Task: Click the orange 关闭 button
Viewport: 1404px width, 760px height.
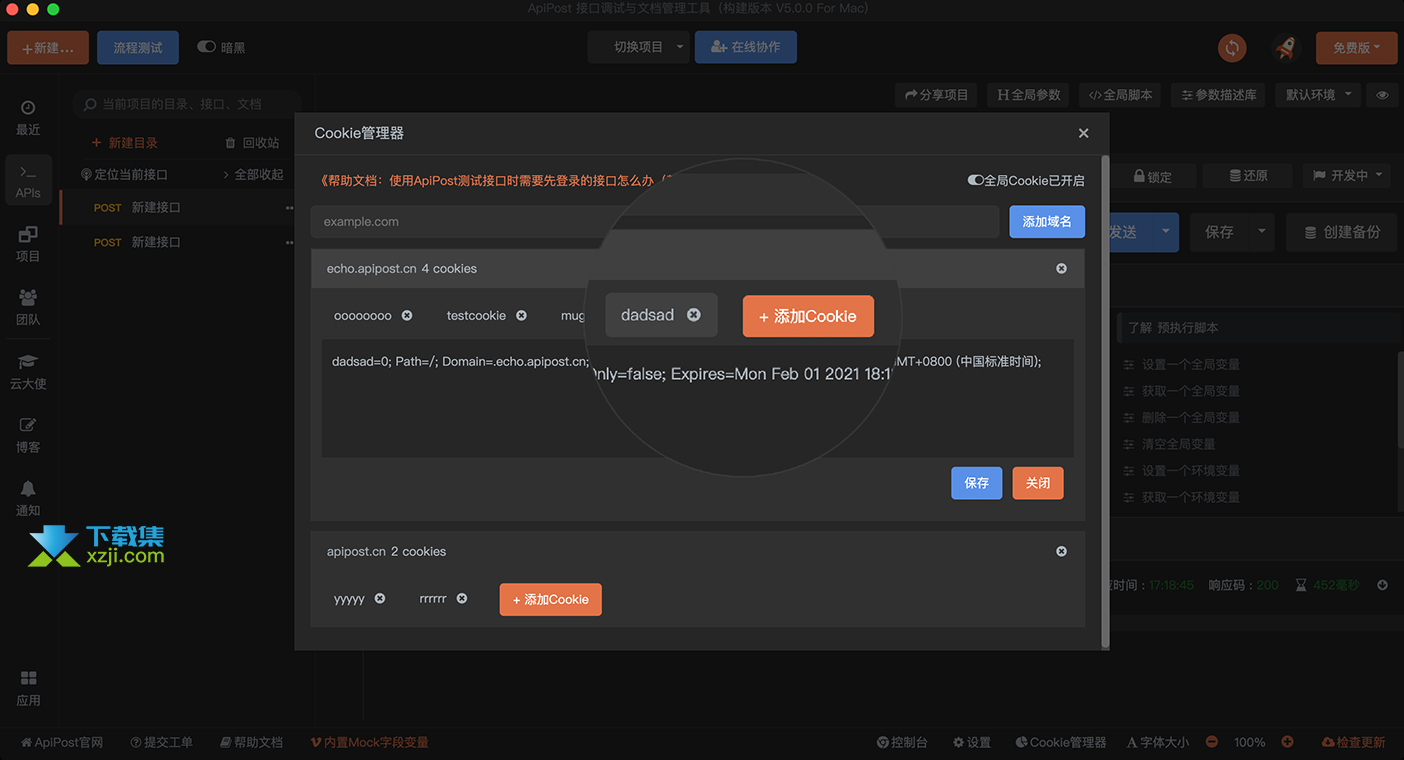Action: (1038, 483)
